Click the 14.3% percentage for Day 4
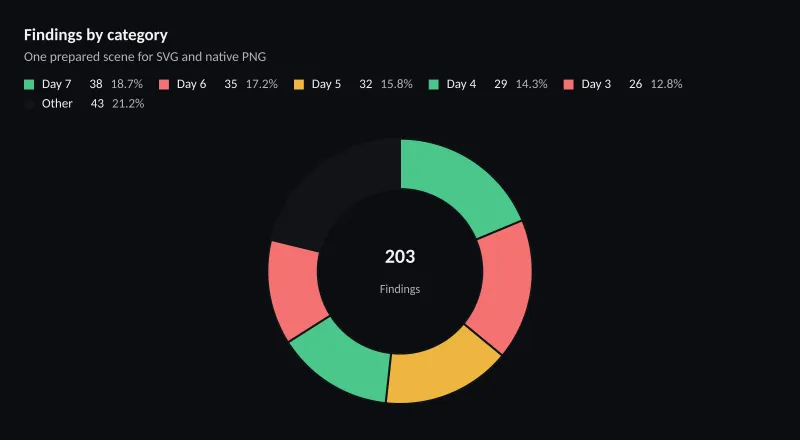 532,84
